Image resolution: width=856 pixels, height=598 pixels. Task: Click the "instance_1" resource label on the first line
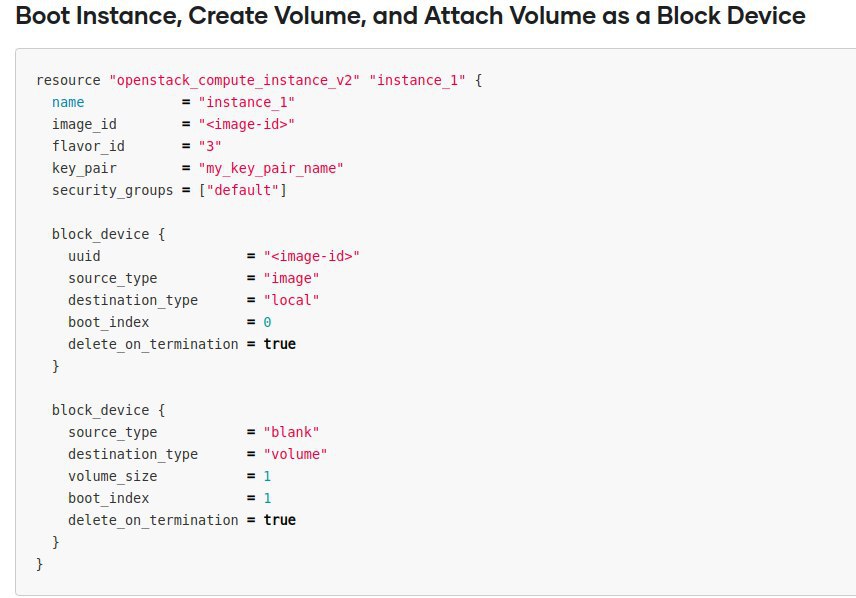click(x=417, y=80)
